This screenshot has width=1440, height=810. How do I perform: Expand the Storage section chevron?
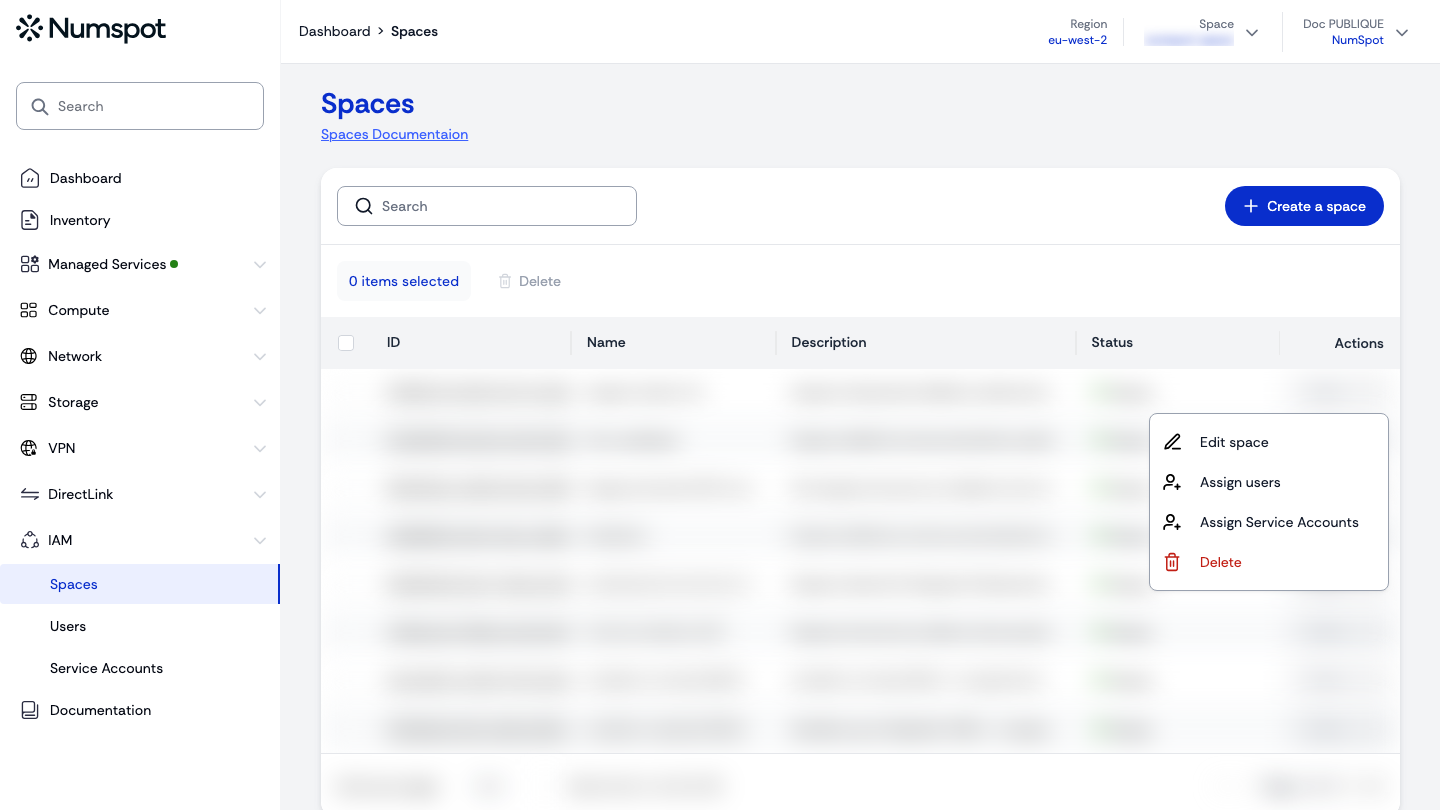tap(260, 403)
